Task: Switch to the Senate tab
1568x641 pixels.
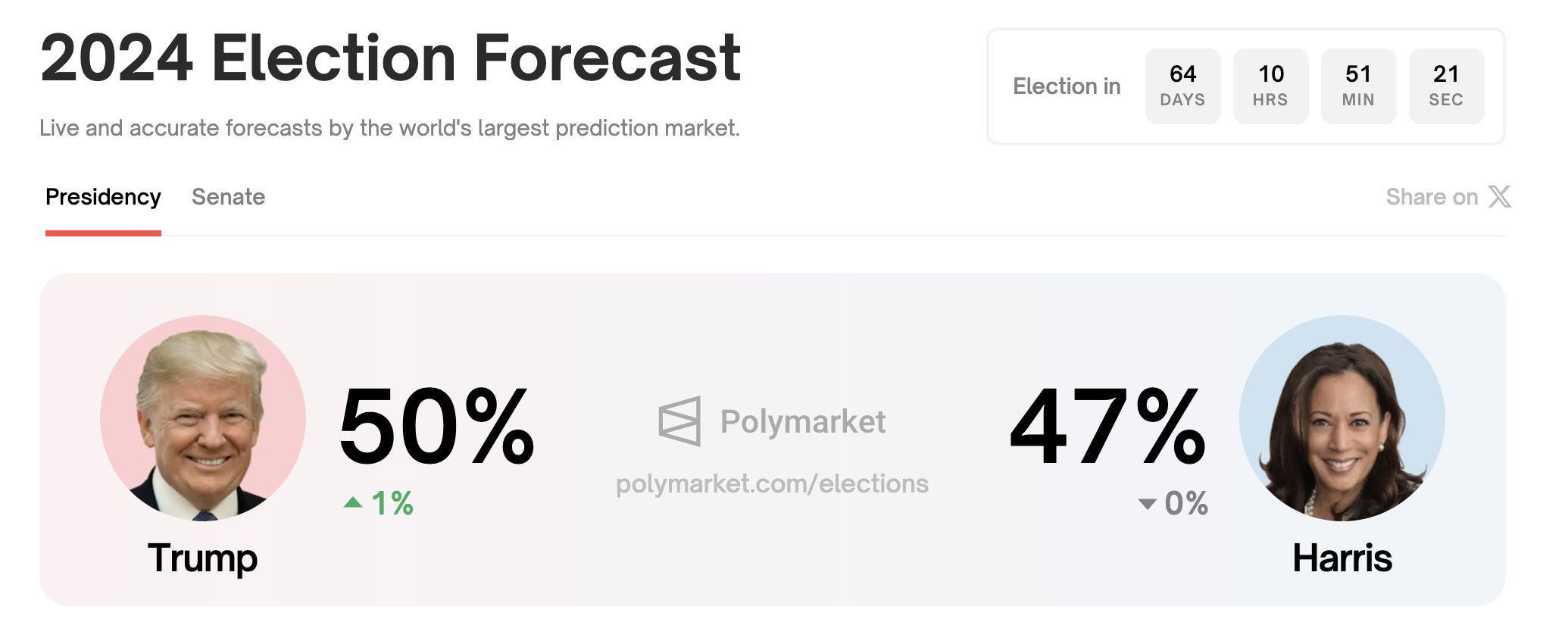Action: [228, 197]
